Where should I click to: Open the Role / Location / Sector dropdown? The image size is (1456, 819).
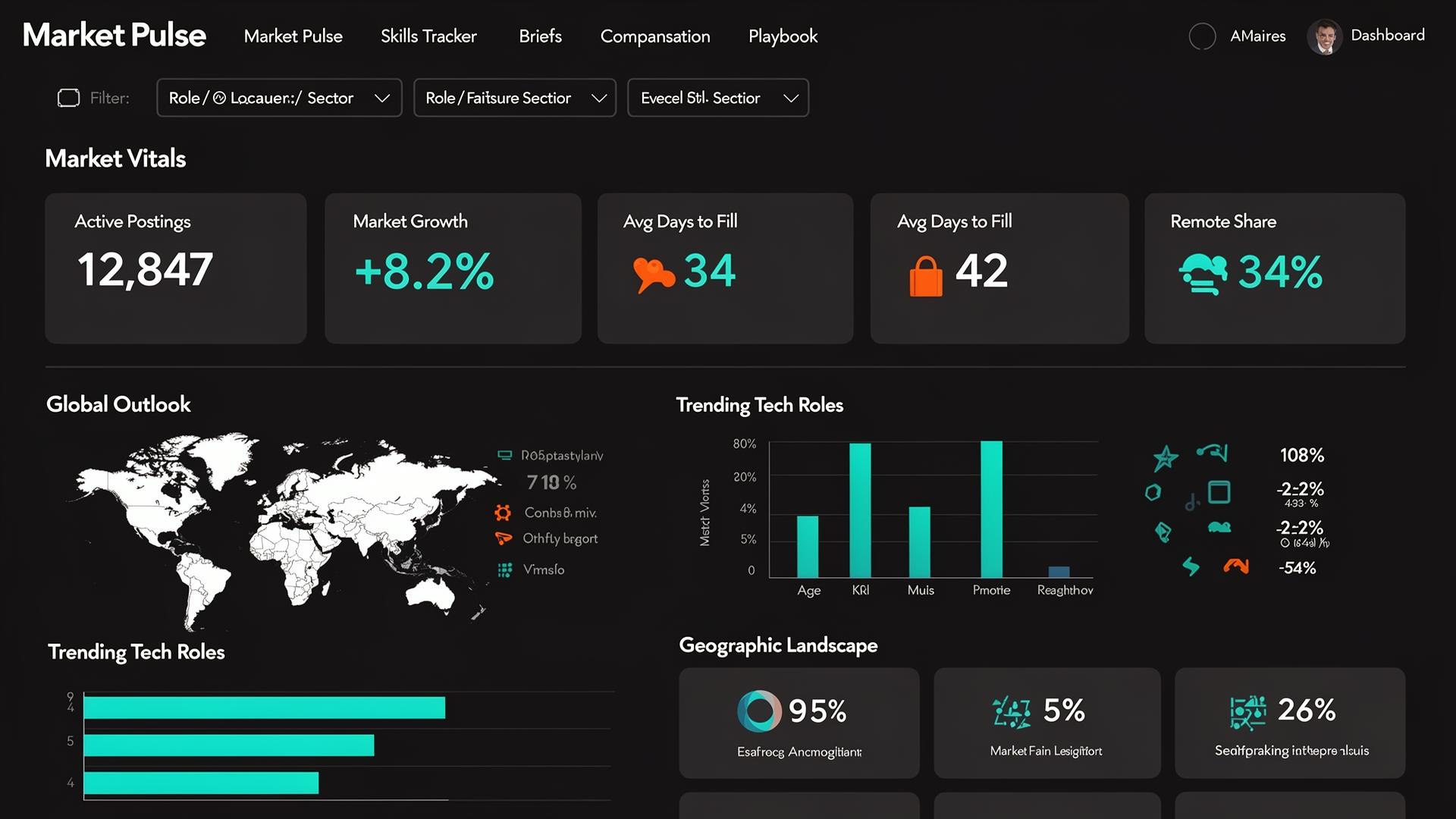coord(278,98)
